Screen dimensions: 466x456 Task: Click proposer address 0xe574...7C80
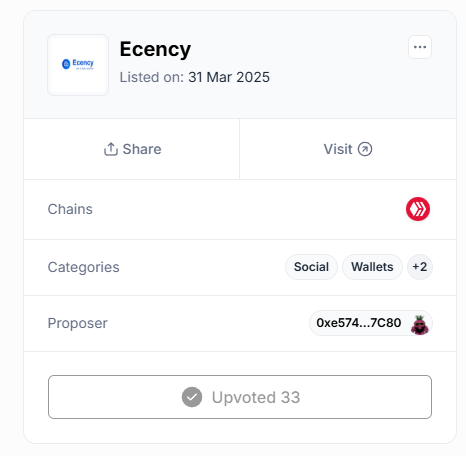click(359, 323)
